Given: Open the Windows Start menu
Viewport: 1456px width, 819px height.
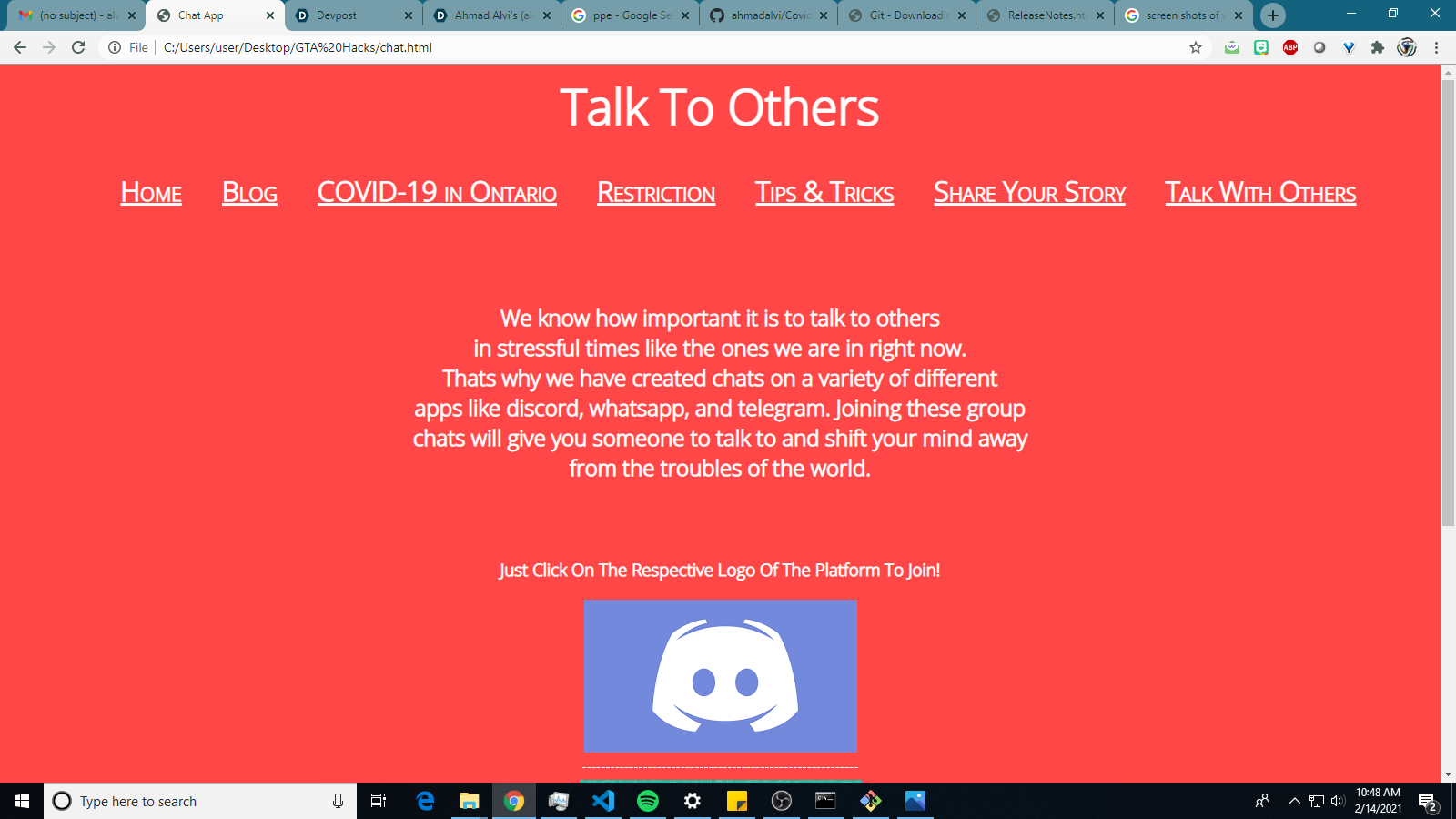Looking at the screenshot, I should pyautogui.click(x=22, y=801).
